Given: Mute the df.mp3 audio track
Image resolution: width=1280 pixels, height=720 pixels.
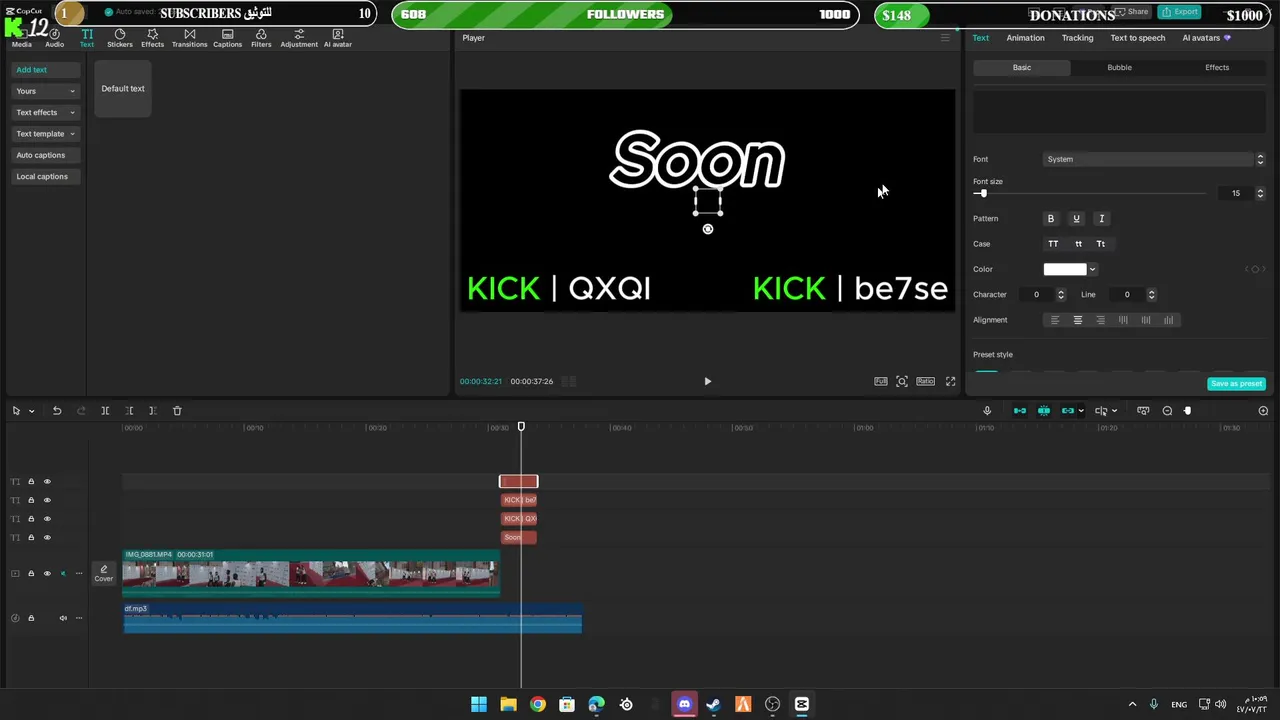Looking at the screenshot, I should tap(63, 618).
